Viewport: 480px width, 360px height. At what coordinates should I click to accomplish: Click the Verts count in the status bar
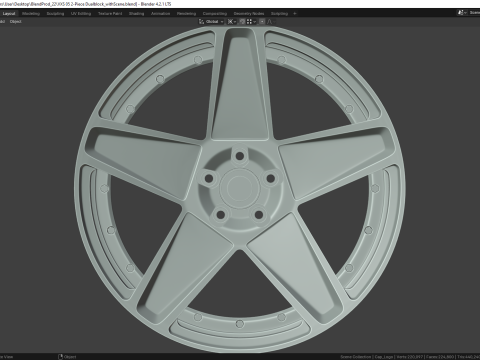[x=410, y=357]
